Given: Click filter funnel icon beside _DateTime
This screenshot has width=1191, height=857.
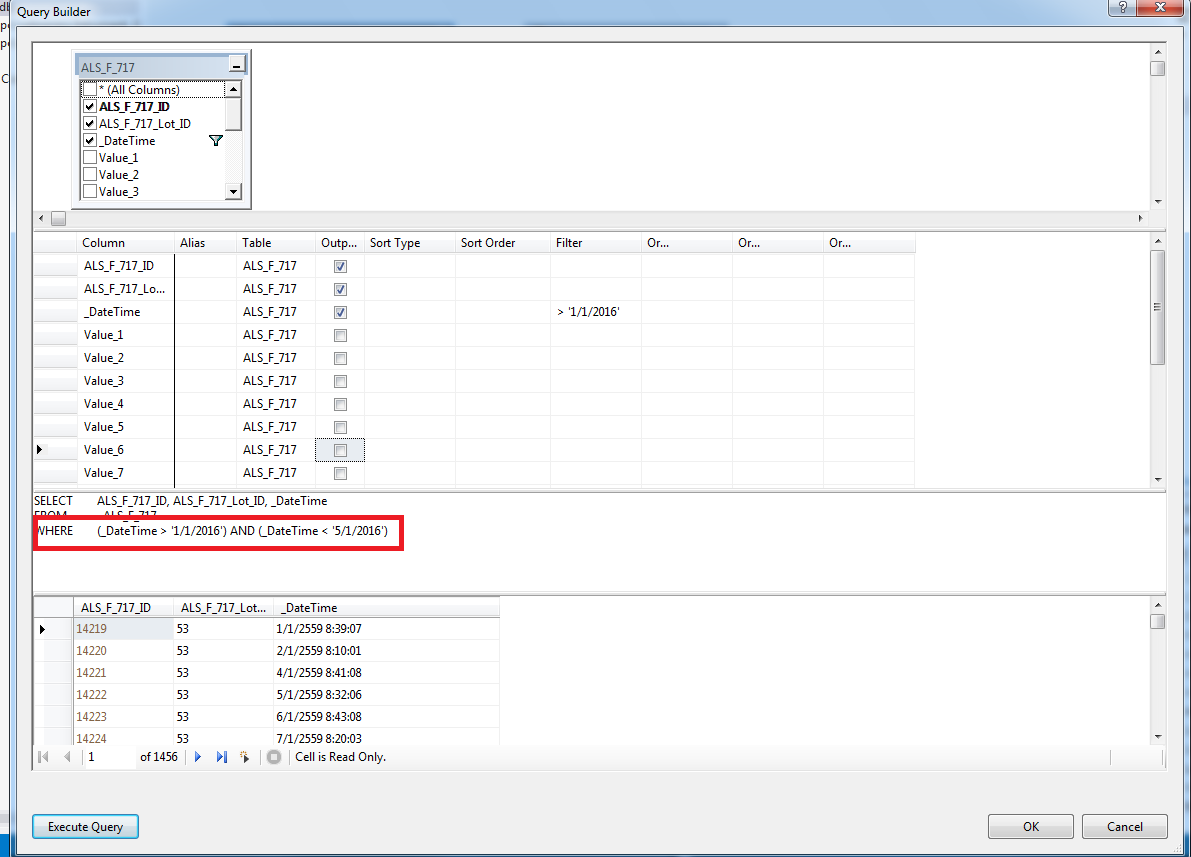Looking at the screenshot, I should pyautogui.click(x=215, y=141).
